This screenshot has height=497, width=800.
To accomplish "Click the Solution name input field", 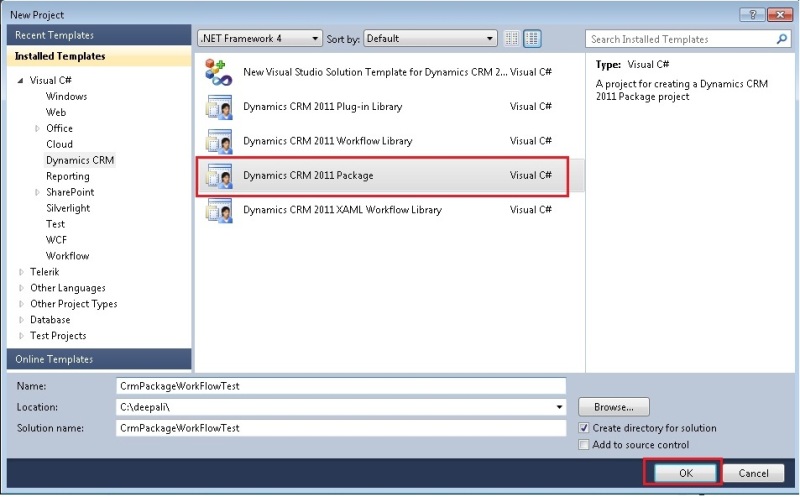I will click(x=341, y=428).
